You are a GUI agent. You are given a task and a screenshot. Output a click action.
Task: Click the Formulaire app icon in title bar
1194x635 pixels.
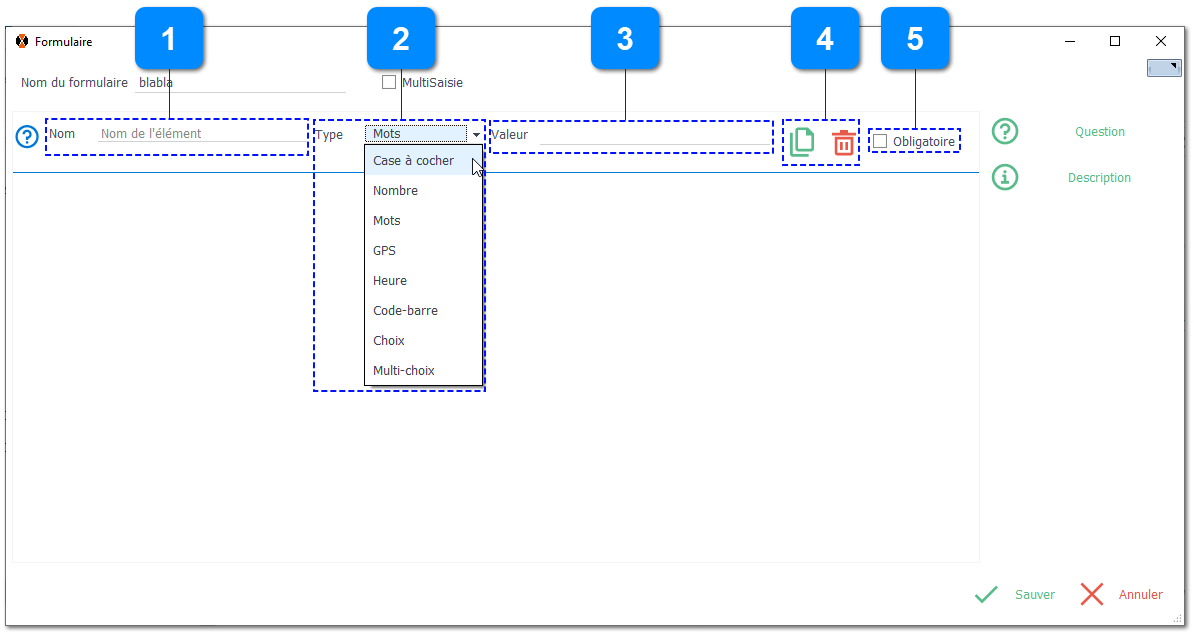coord(22,42)
